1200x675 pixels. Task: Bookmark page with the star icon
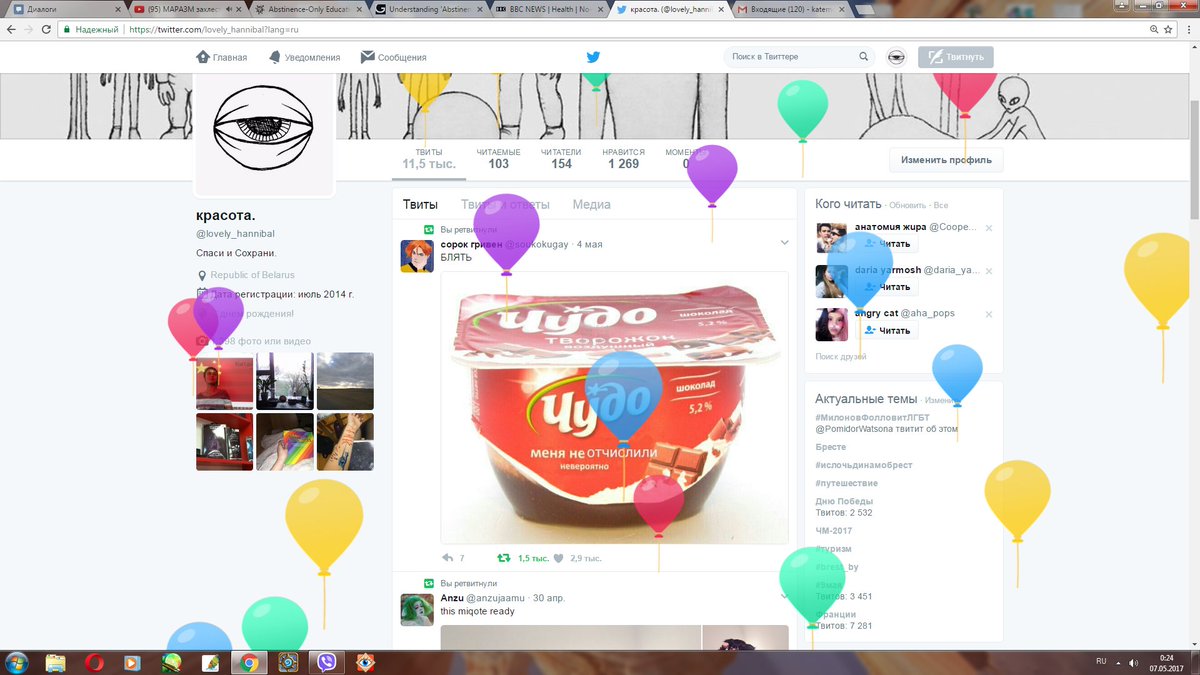click(x=1167, y=30)
